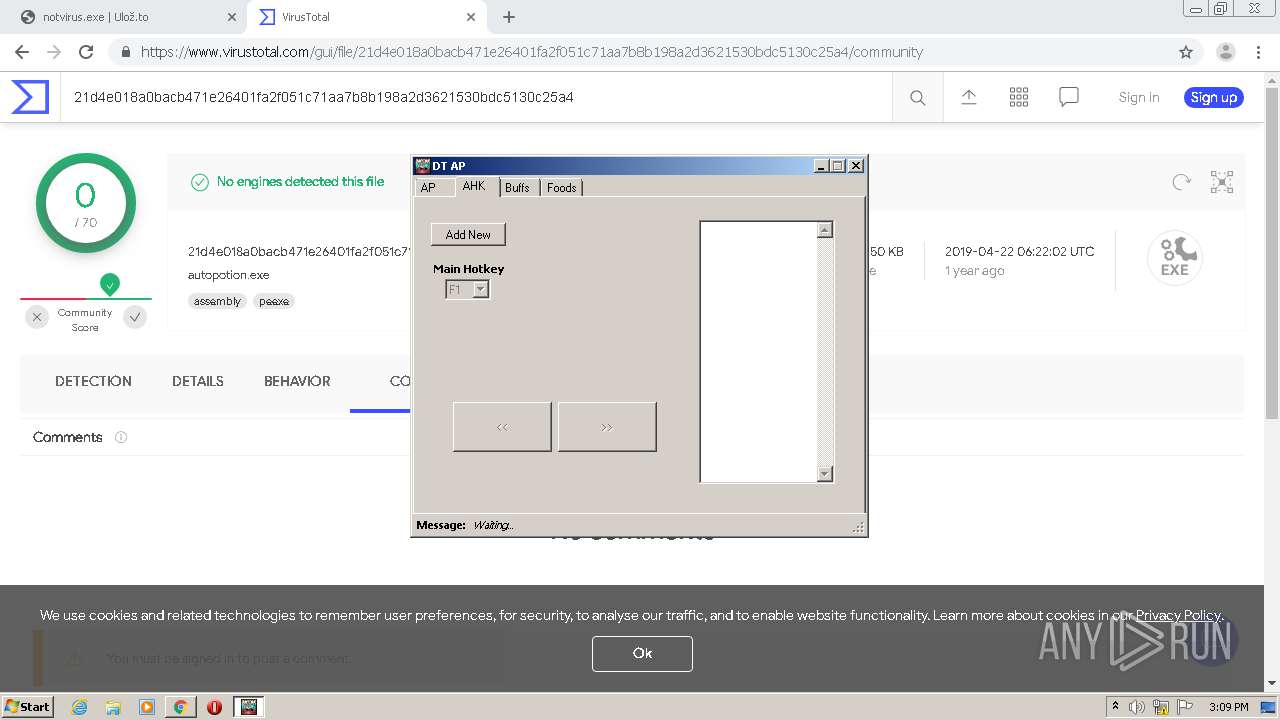
Task: Click the taskbar clock 3:09 PM
Action: pyautogui.click(x=1228, y=707)
